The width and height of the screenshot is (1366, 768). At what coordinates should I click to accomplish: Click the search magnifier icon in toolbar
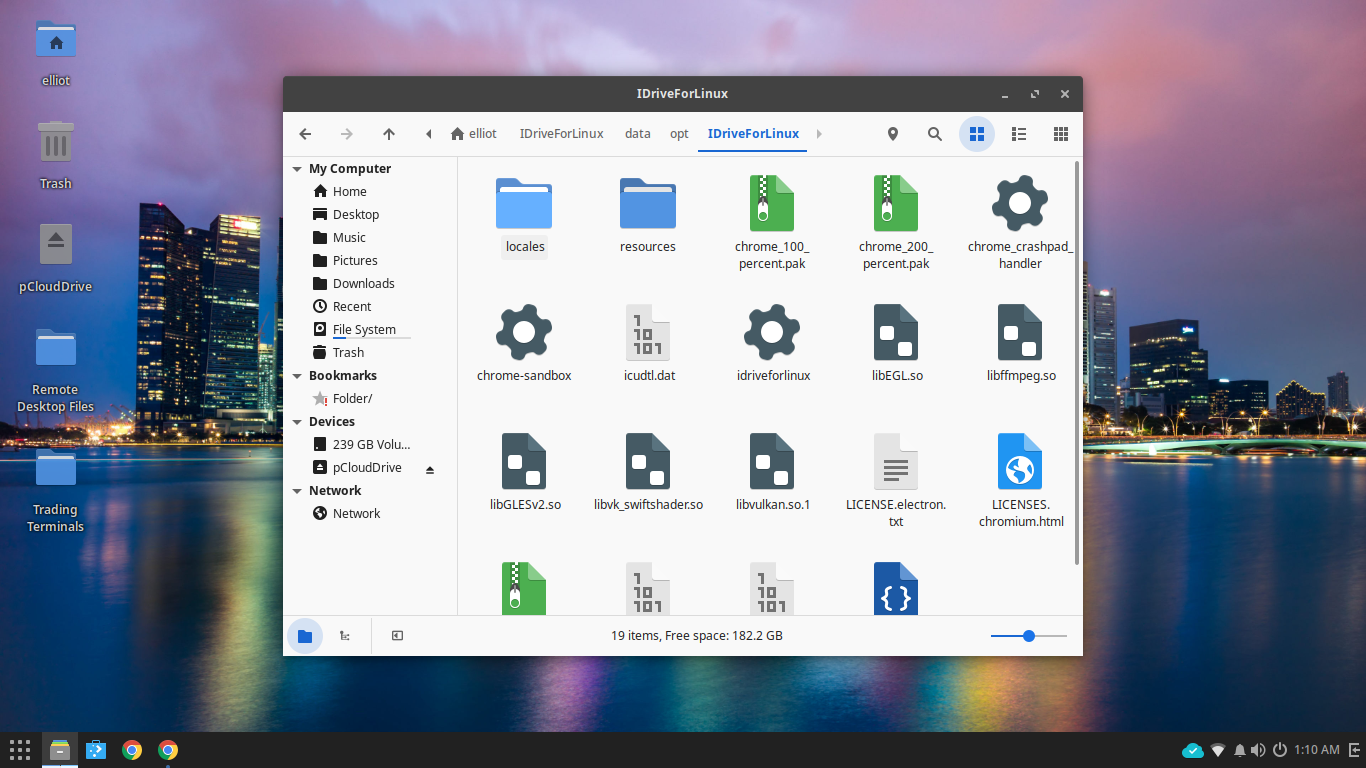tap(934, 134)
